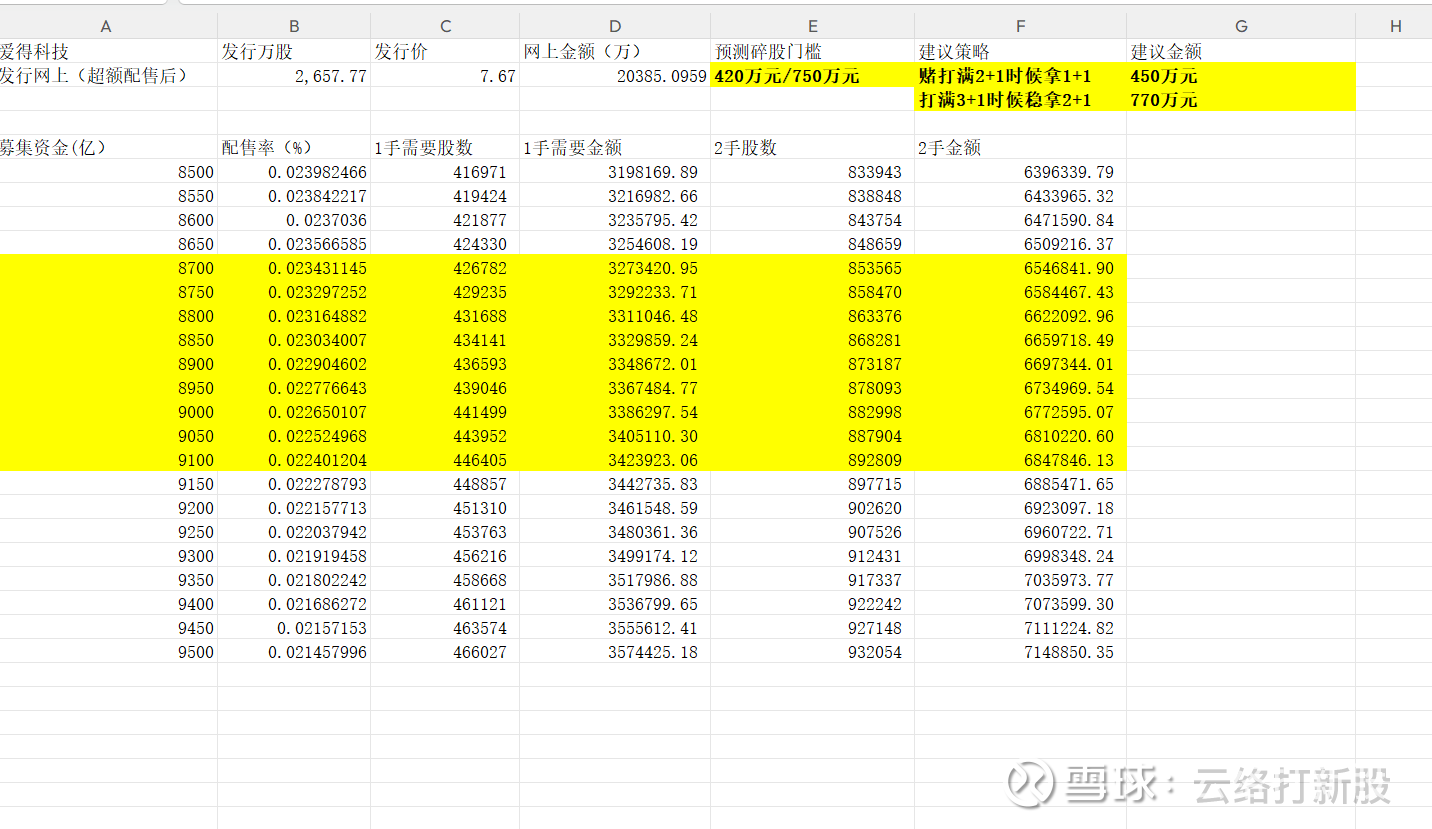Viewport: 1432px width, 829px height.
Task: Click yellow cell 420万元/750万元
Action: pos(812,76)
